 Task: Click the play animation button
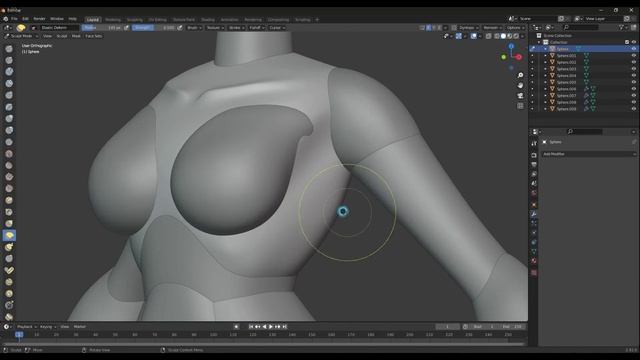pyautogui.click(x=271, y=327)
